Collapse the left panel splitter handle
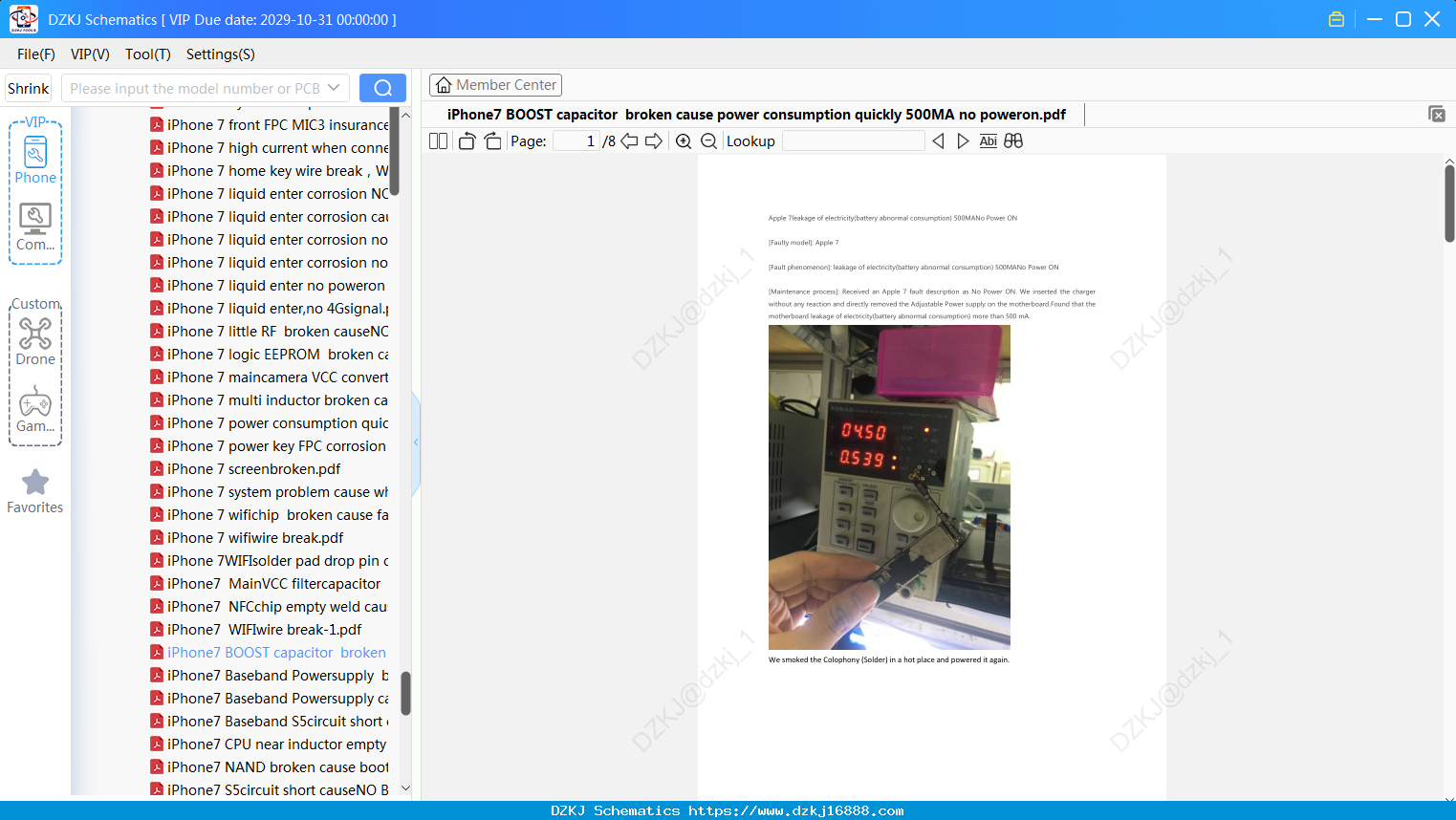The height and width of the screenshot is (820, 1456). pos(416,442)
